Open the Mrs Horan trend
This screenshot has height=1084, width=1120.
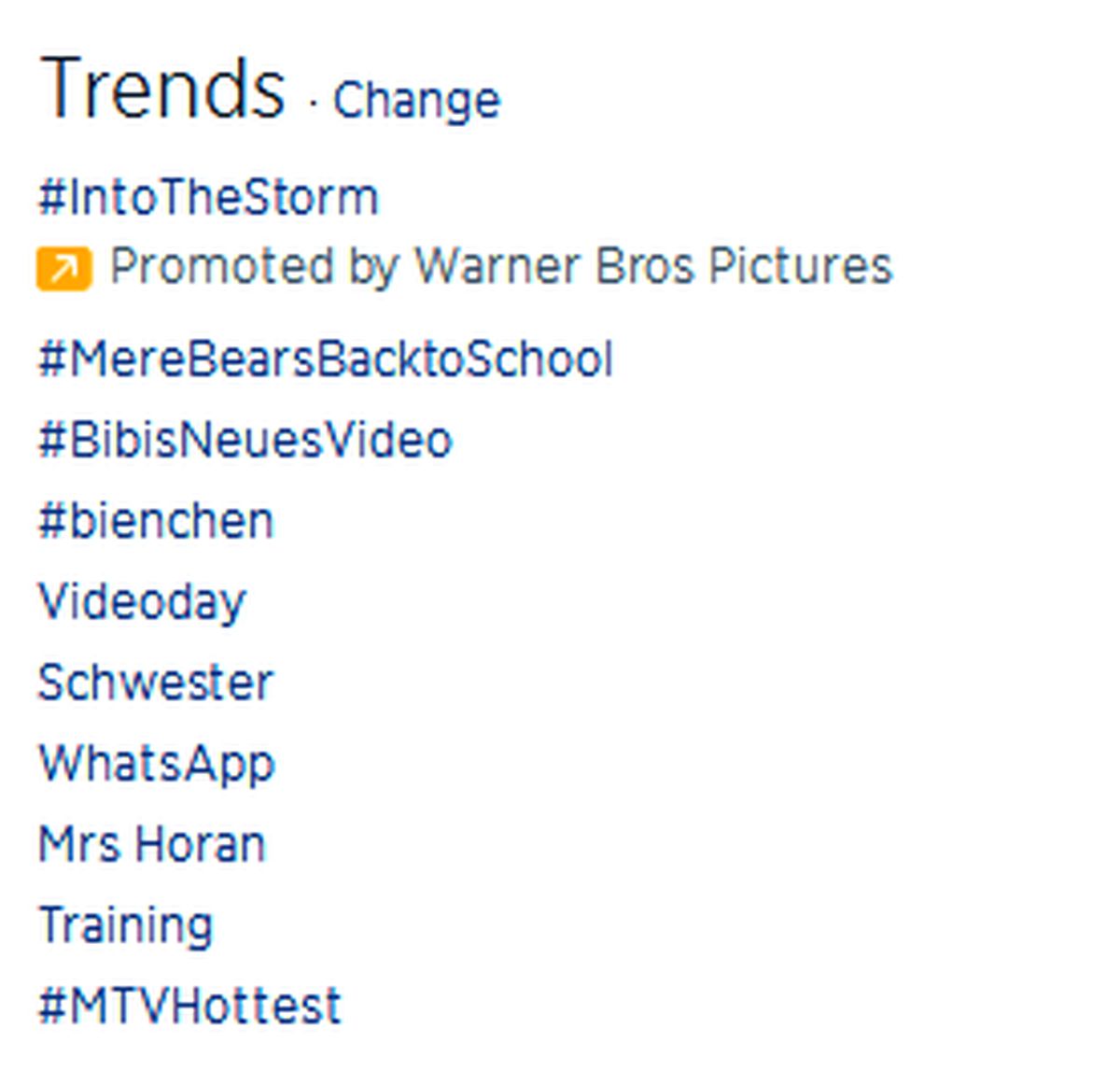(151, 845)
